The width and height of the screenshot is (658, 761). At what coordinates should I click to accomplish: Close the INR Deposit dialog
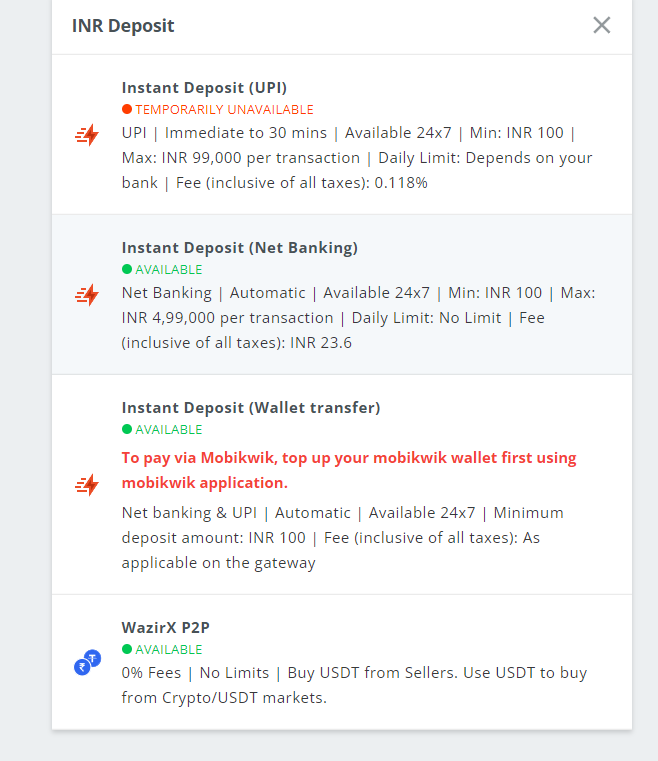(601, 25)
